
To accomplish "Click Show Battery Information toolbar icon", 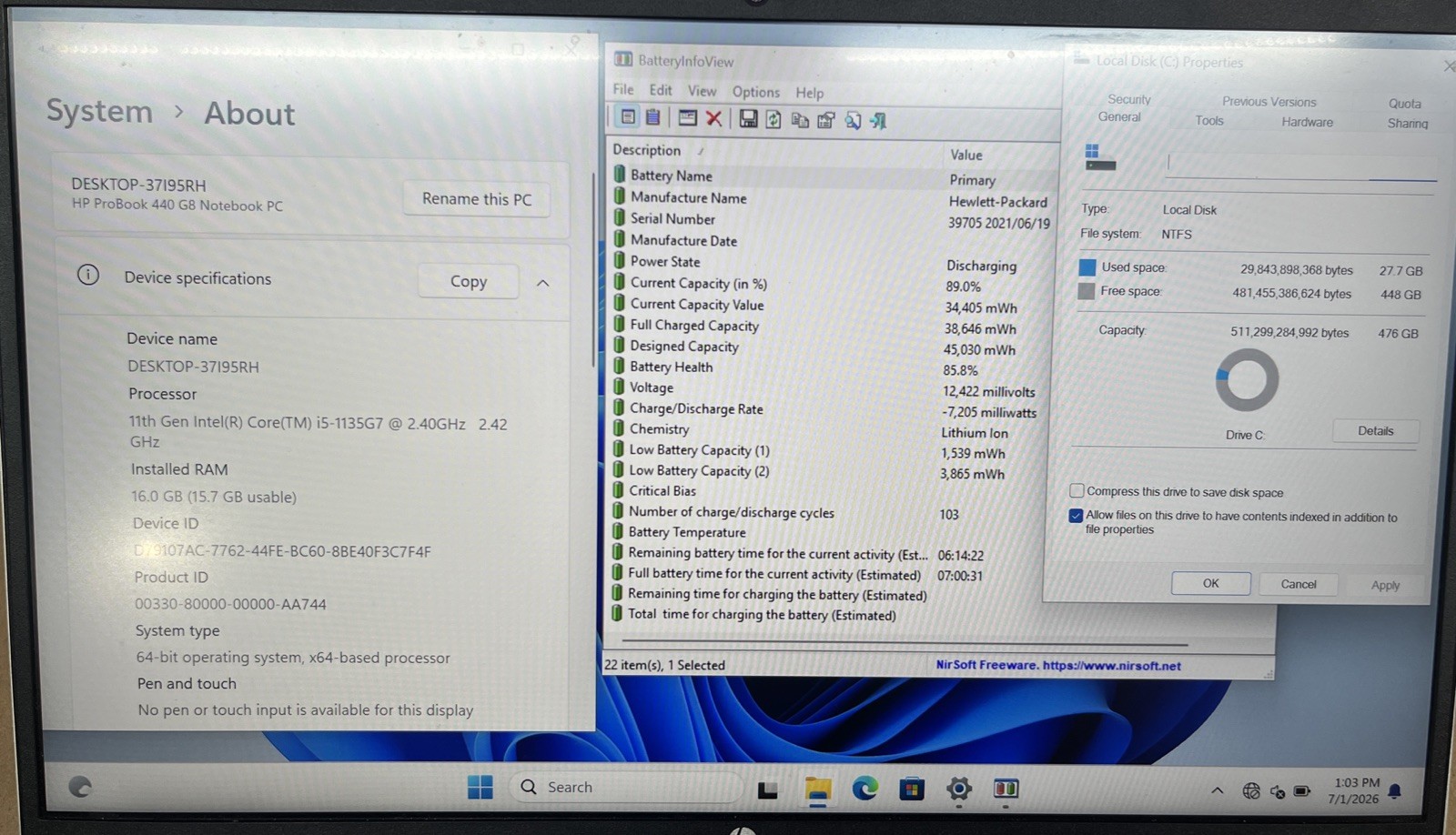I will pyautogui.click(x=627, y=116).
